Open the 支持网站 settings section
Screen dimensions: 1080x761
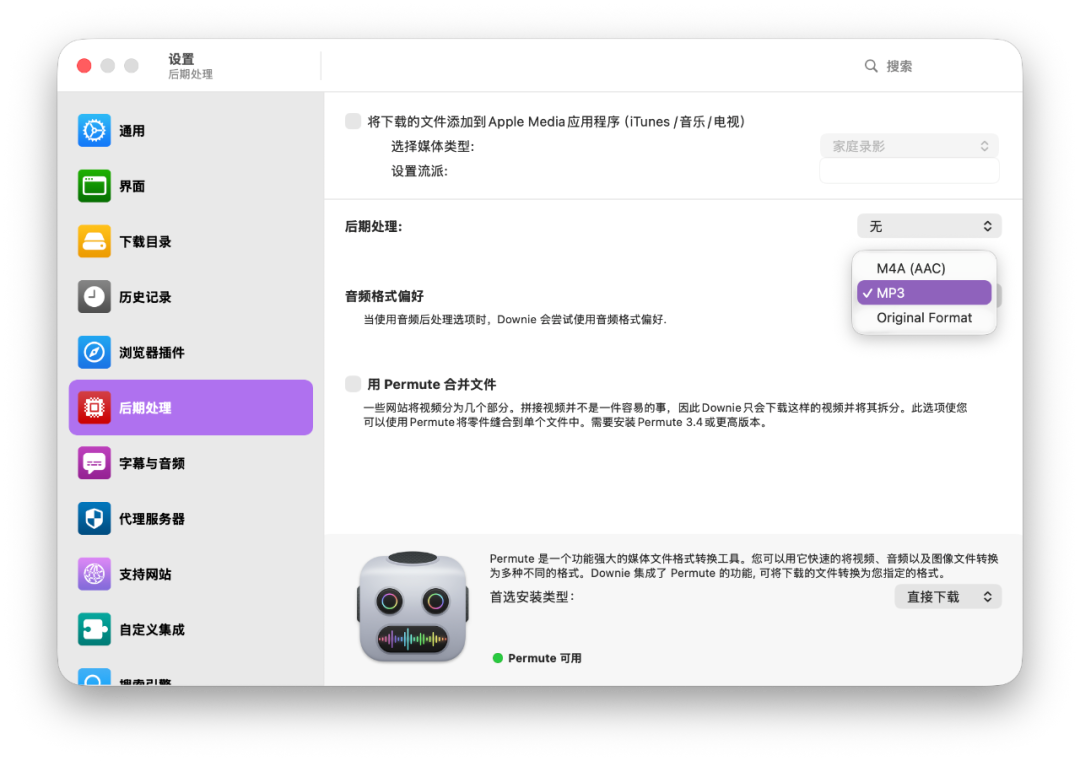pyautogui.click(x=93, y=573)
